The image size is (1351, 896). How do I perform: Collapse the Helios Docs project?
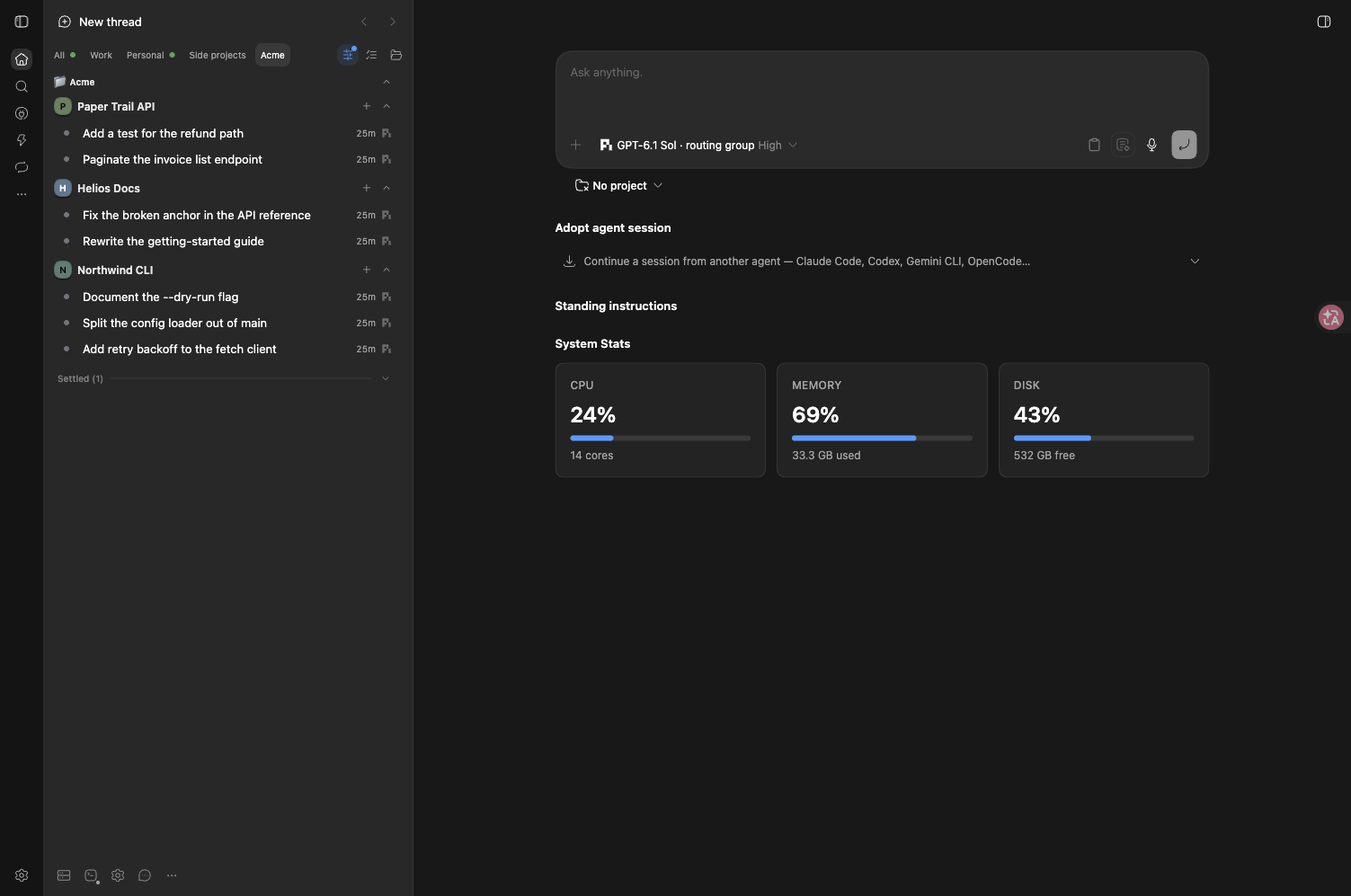tap(387, 188)
